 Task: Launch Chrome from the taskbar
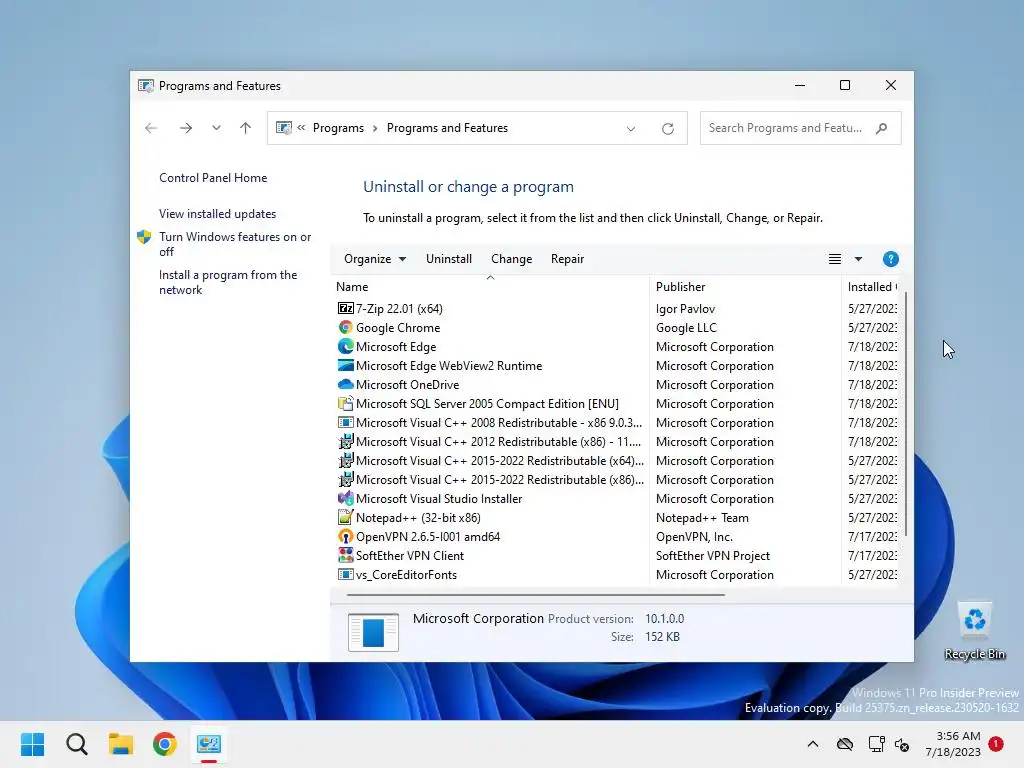165,744
